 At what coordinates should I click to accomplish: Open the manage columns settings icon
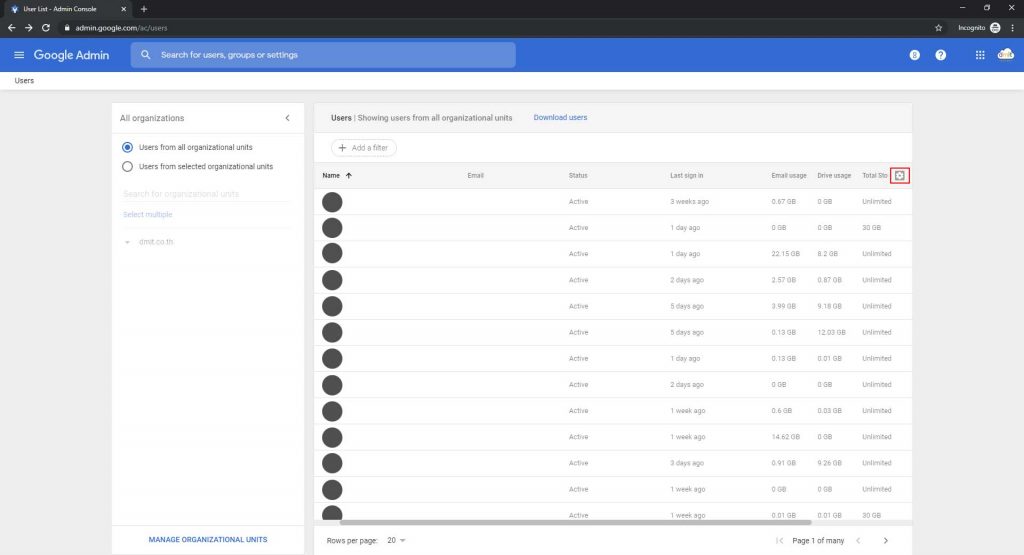[x=899, y=175]
